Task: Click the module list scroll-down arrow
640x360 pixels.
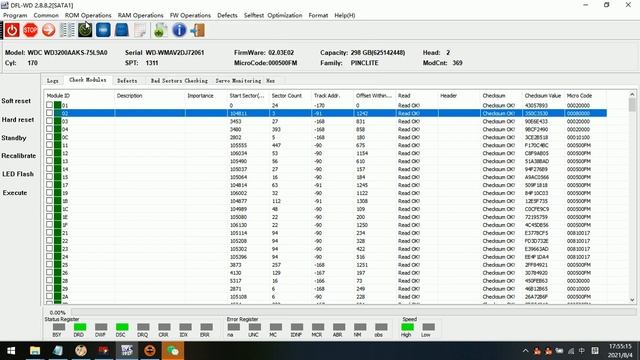Action: 632,300
